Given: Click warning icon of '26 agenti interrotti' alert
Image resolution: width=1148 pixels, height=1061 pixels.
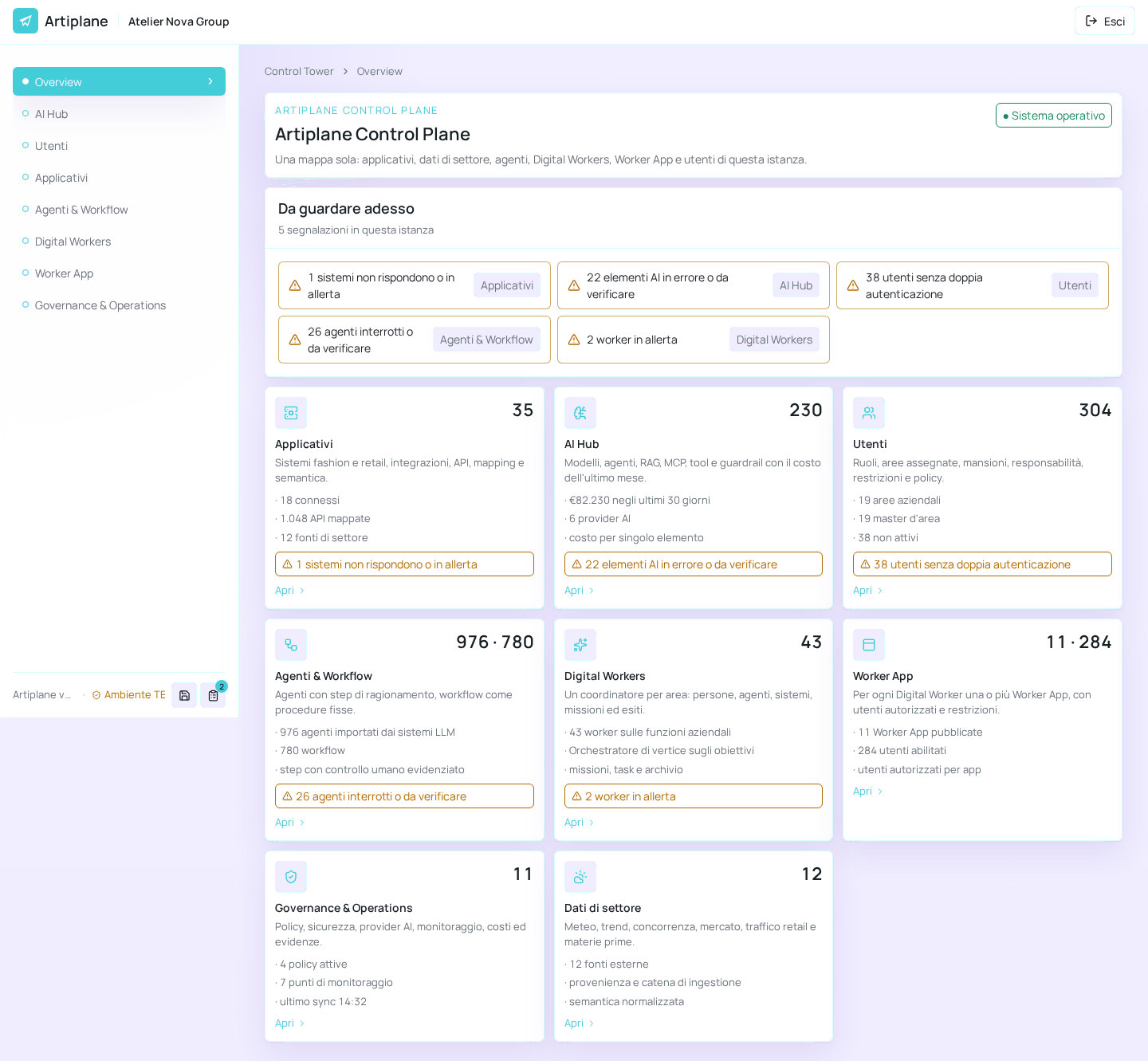Looking at the screenshot, I should pyautogui.click(x=295, y=340).
